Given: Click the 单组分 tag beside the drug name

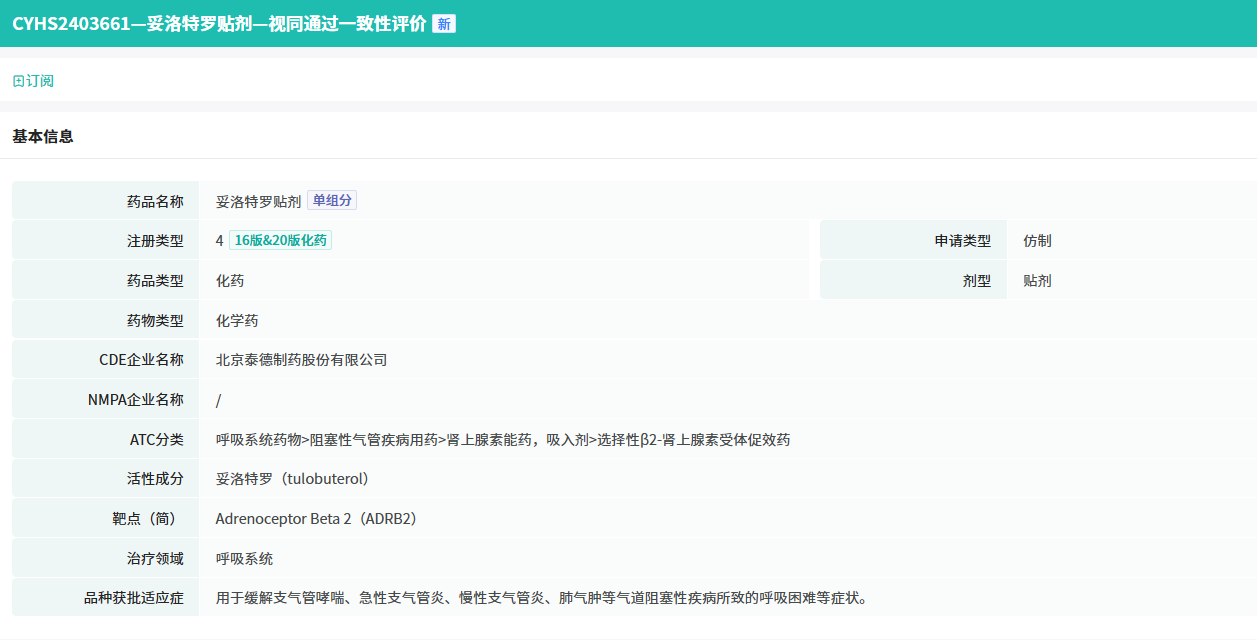Looking at the screenshot, I should [332, 200].
